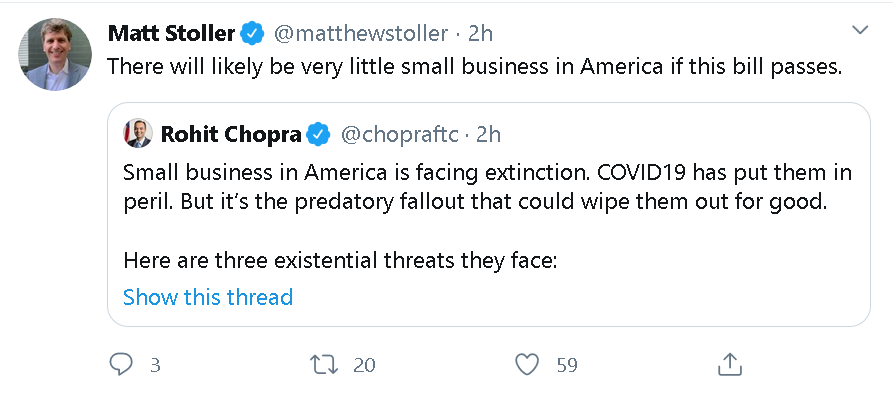Click Rohit Chopra's verified badge
893x393 pixels.
pos(318,135)
